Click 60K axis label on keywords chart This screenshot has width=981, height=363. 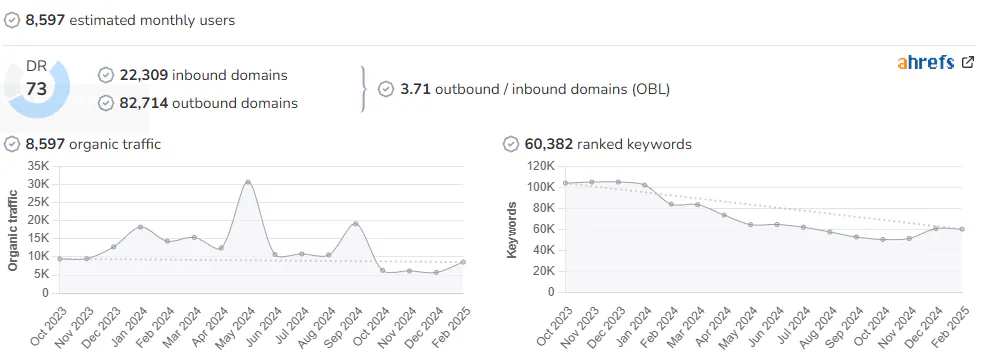(x=544, y=229)
